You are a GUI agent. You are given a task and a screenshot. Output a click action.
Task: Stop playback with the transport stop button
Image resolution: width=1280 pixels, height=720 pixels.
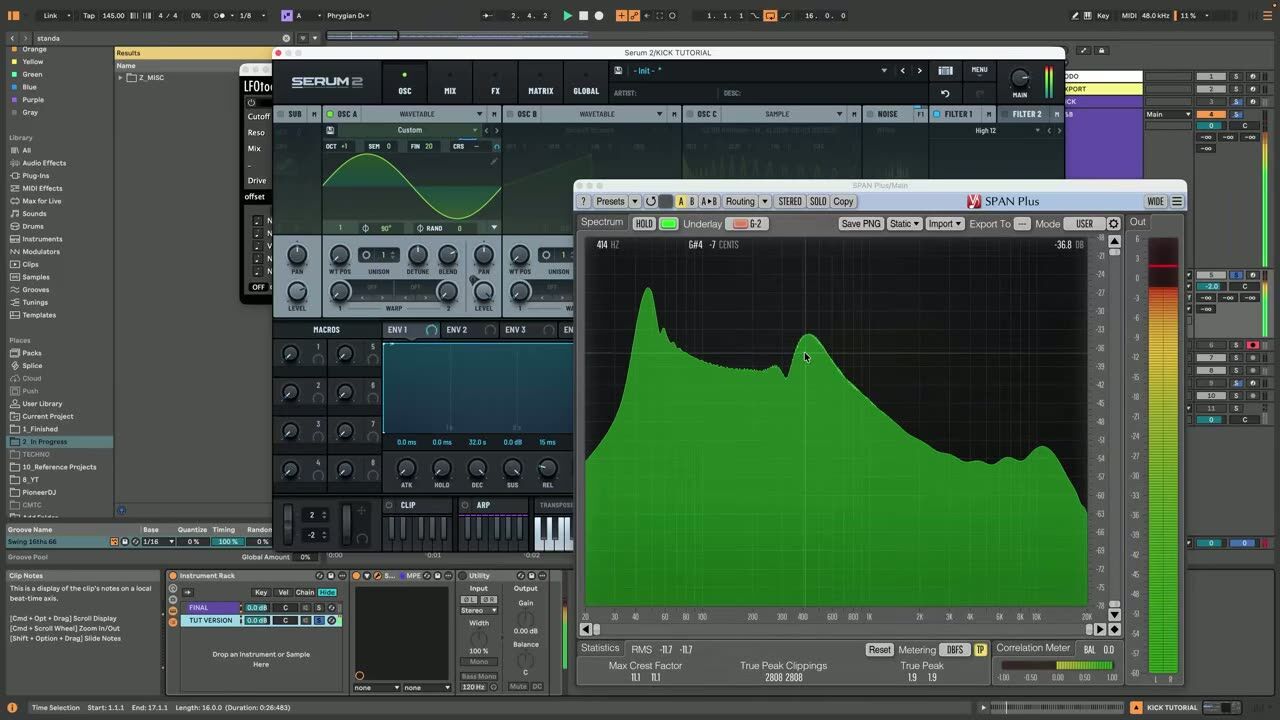[584, 15]
